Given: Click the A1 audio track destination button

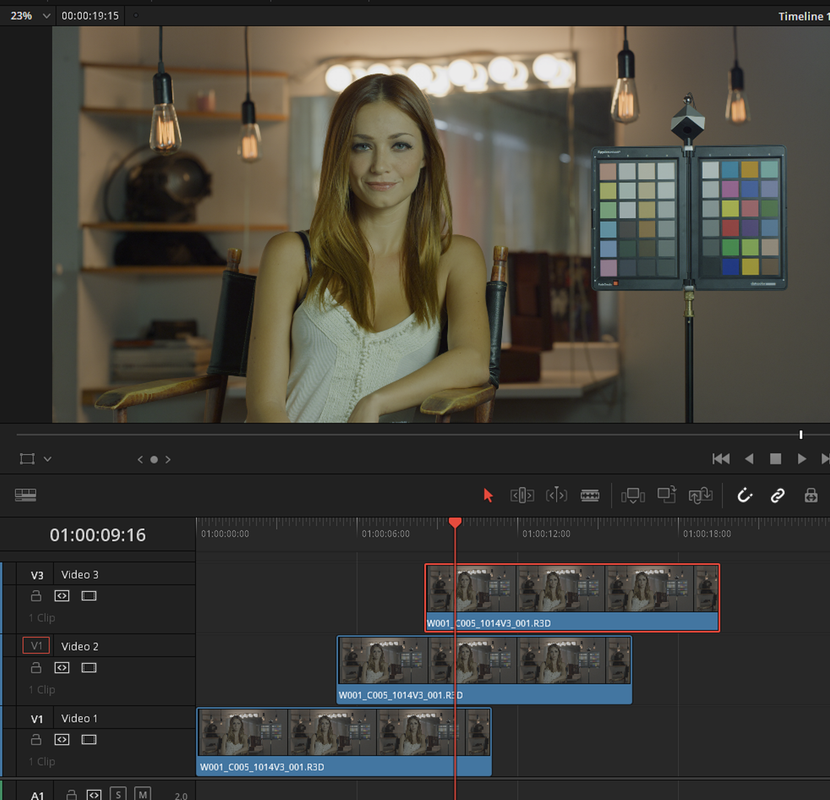Looking at the screenshot, I should 37,794.
